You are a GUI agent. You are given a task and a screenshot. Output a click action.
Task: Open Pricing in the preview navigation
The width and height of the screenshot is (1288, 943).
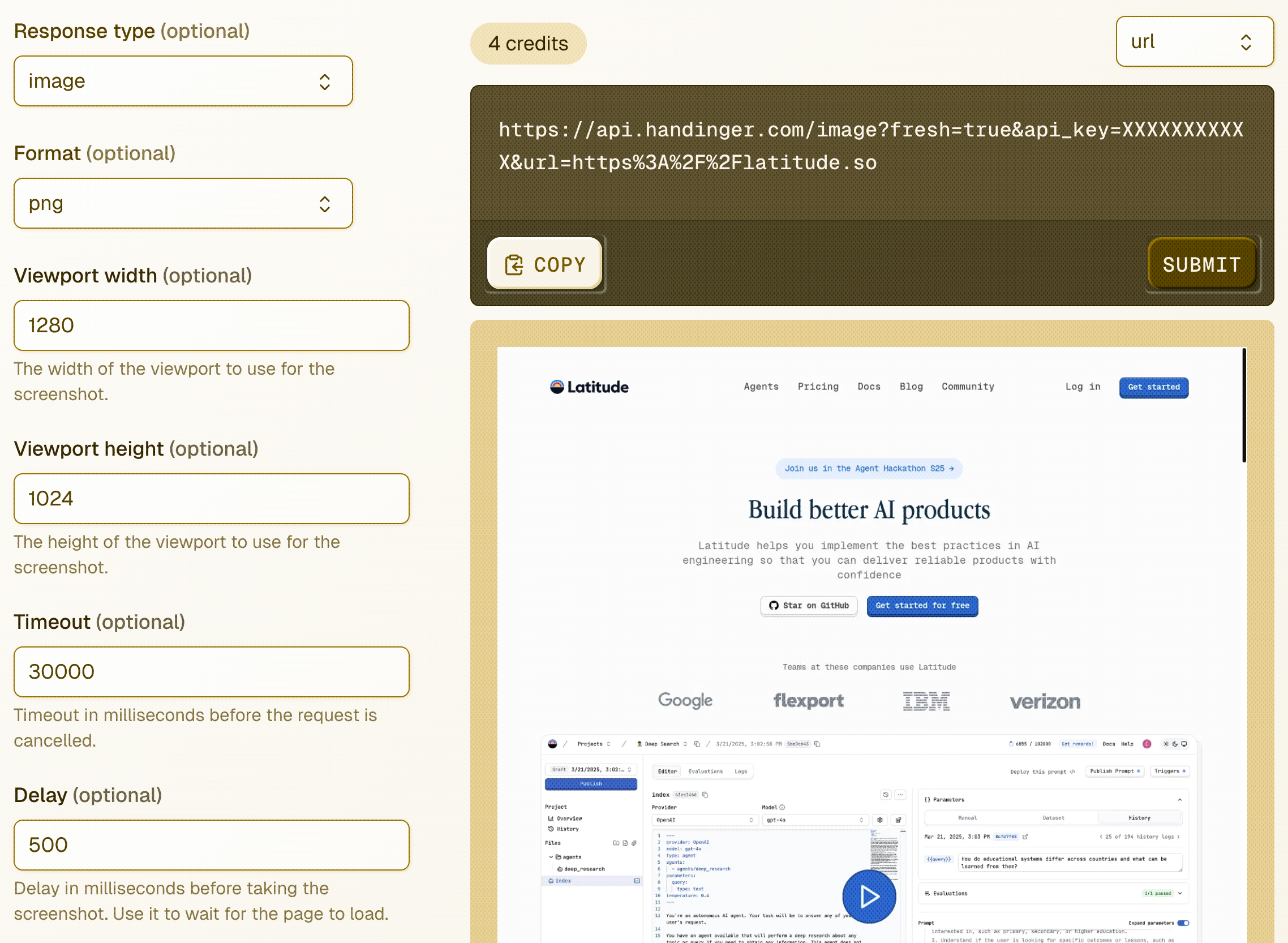coord(818,387)
